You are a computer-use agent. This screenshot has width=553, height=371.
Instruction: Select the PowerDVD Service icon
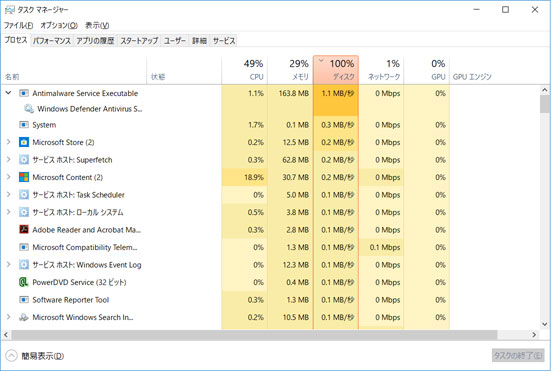[x=24, y=282]
